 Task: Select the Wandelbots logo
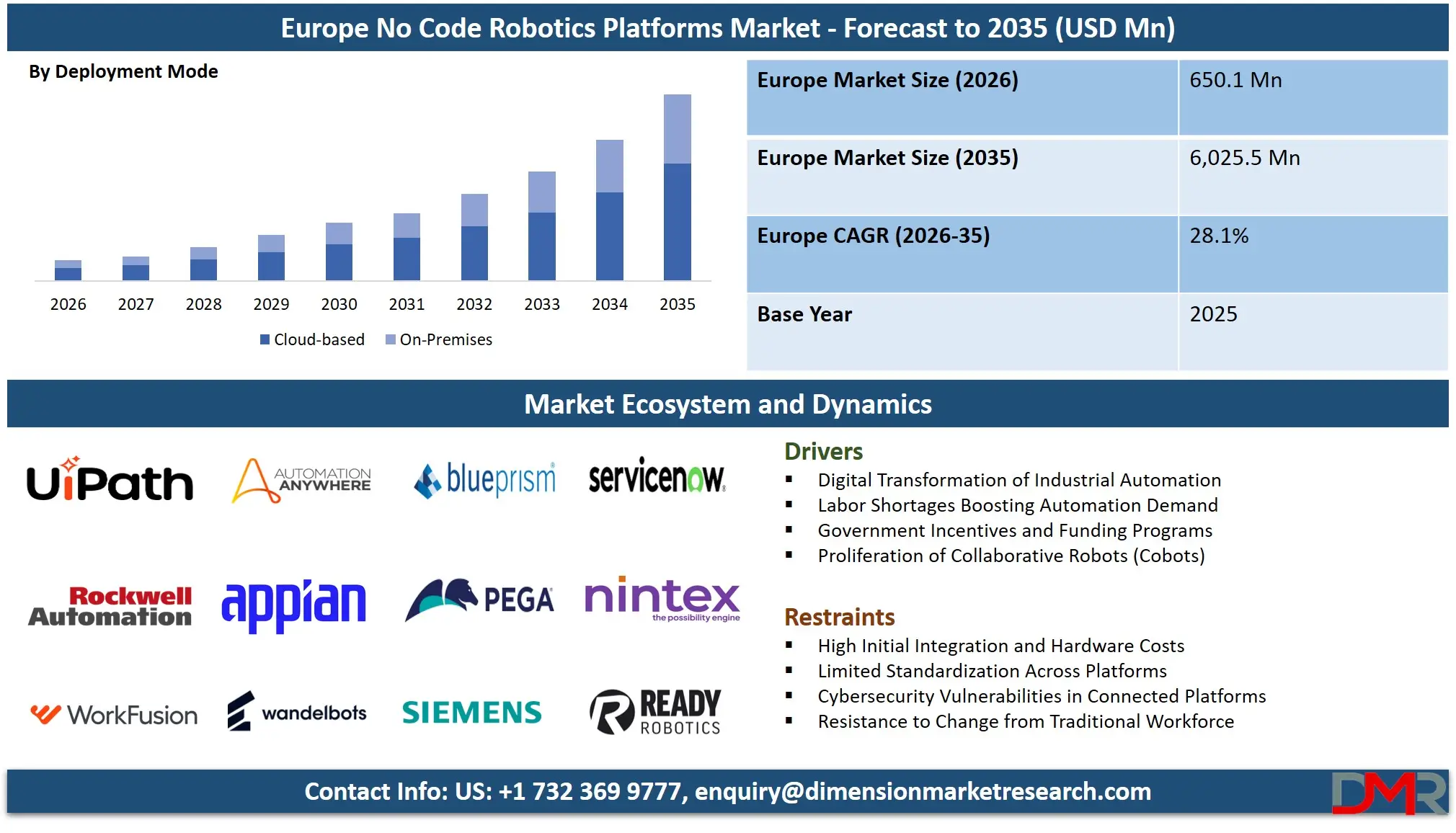click(296, 713)
